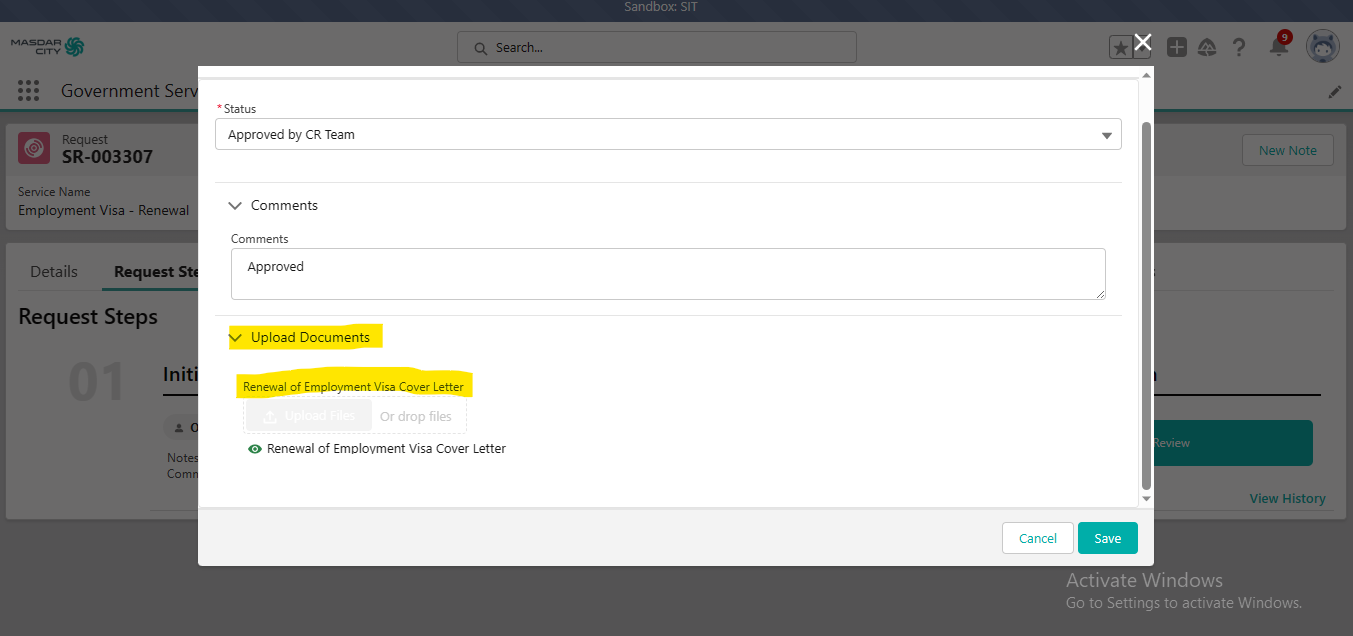Open the notifications bell icon
Viewport: 1353px width, 636px height.
pos(1278,46)
